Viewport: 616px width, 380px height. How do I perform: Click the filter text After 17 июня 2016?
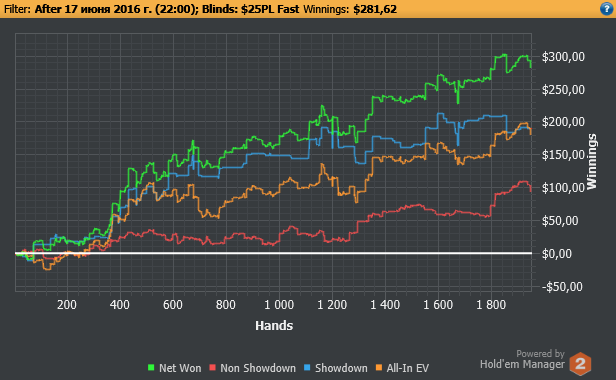tap(93, 9)
